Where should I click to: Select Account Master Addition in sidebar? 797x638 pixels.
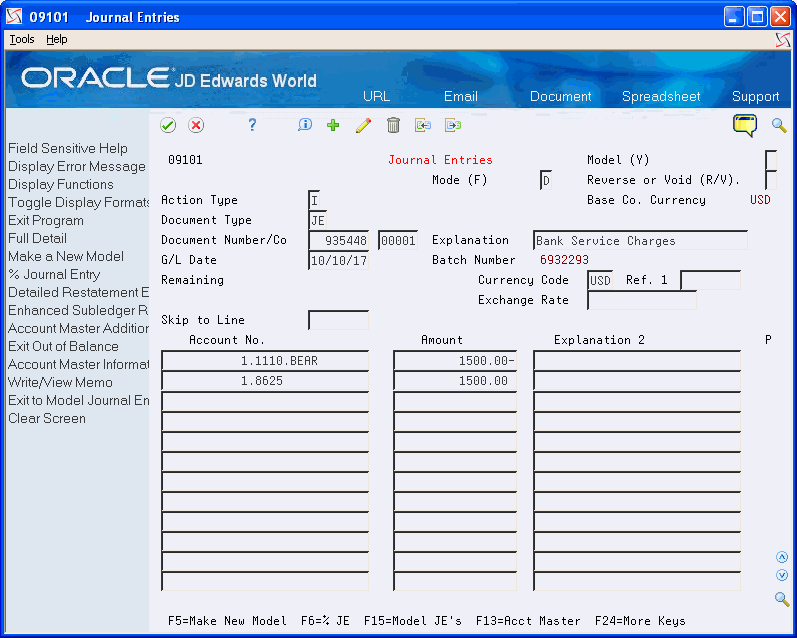[78, 328]
